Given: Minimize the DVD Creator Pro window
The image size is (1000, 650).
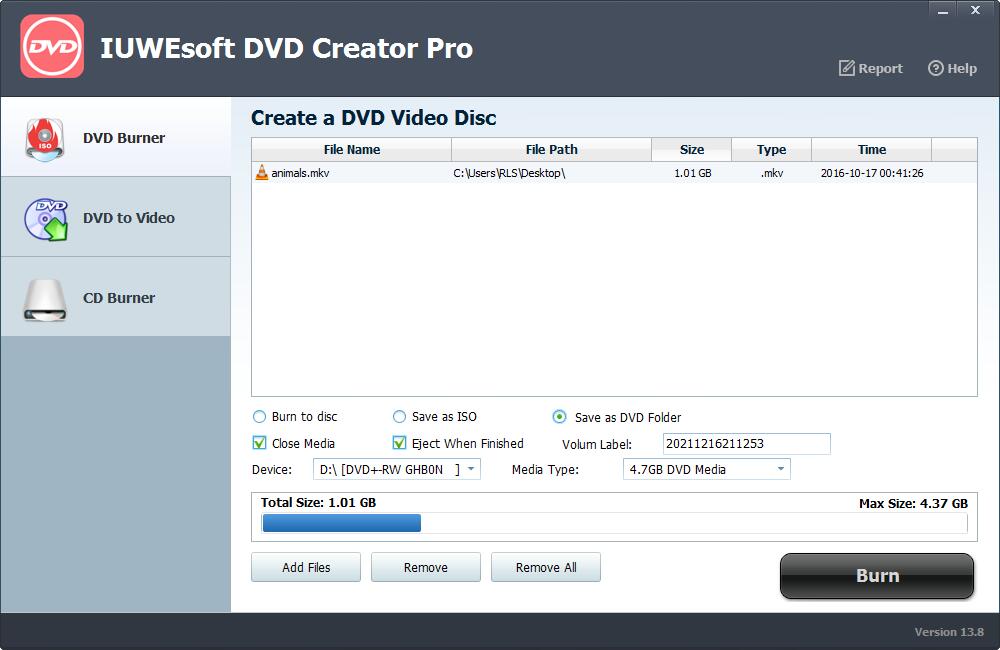Looking at the screenshot, I should pyautogui.click(x=943, y=10).
